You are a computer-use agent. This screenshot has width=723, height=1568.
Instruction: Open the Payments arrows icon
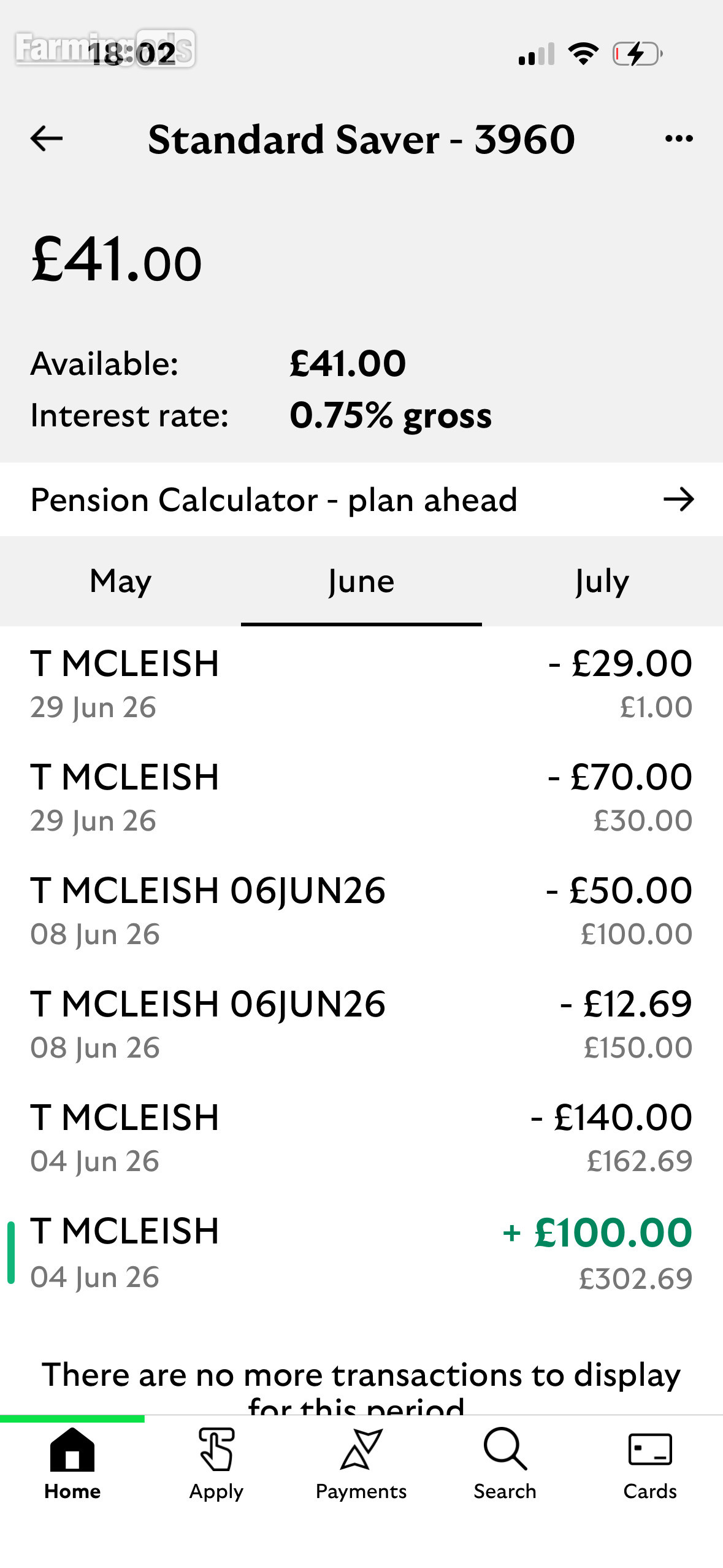point(361,1449)
